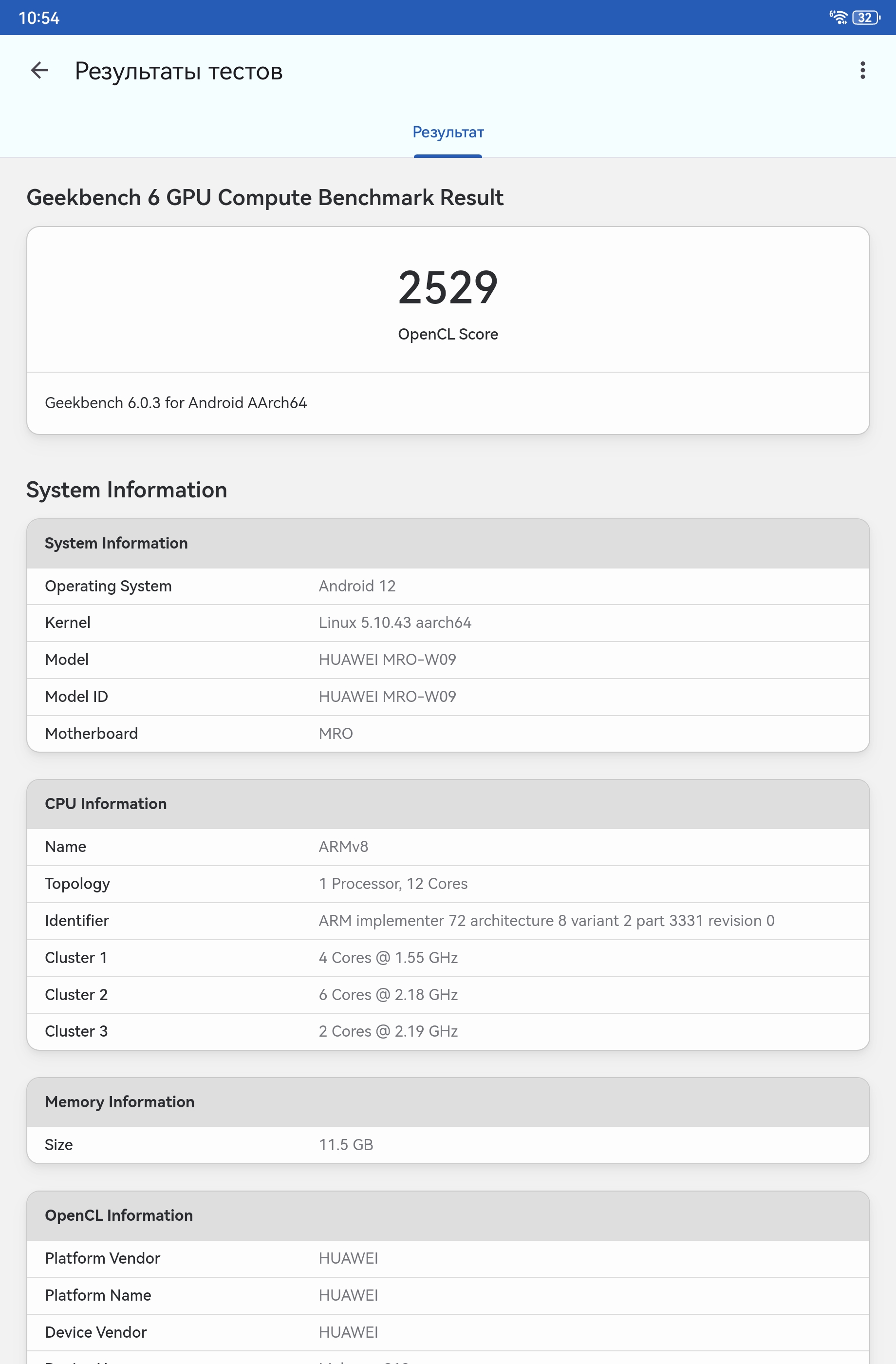The width and height of the screenshot is (896, 1364).
Task: Select the Geekbench 6.0.3 version row
Action: point(448,403)
